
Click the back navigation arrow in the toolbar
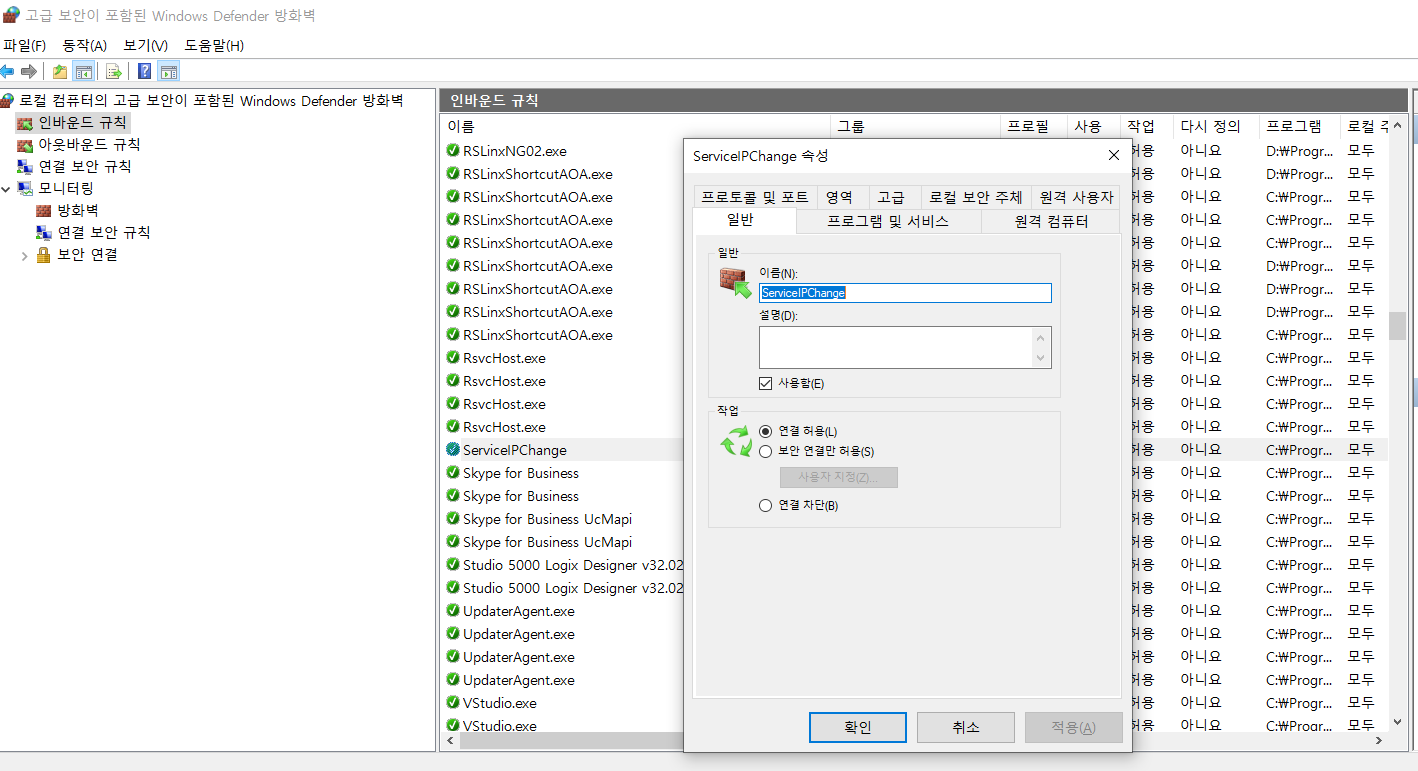pos(9,70)
